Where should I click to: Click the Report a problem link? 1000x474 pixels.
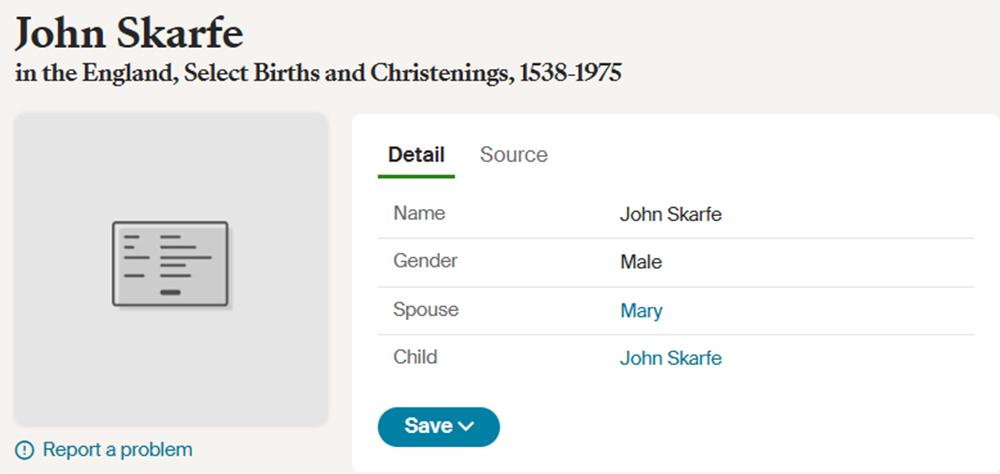coord(117,450)
